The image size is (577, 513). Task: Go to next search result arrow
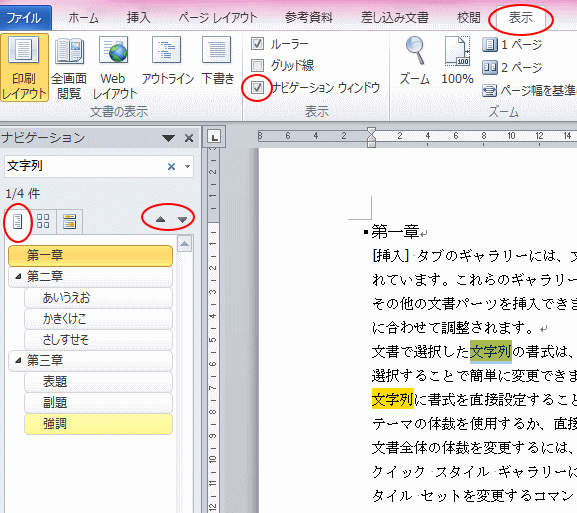click(x=182, y=220)
